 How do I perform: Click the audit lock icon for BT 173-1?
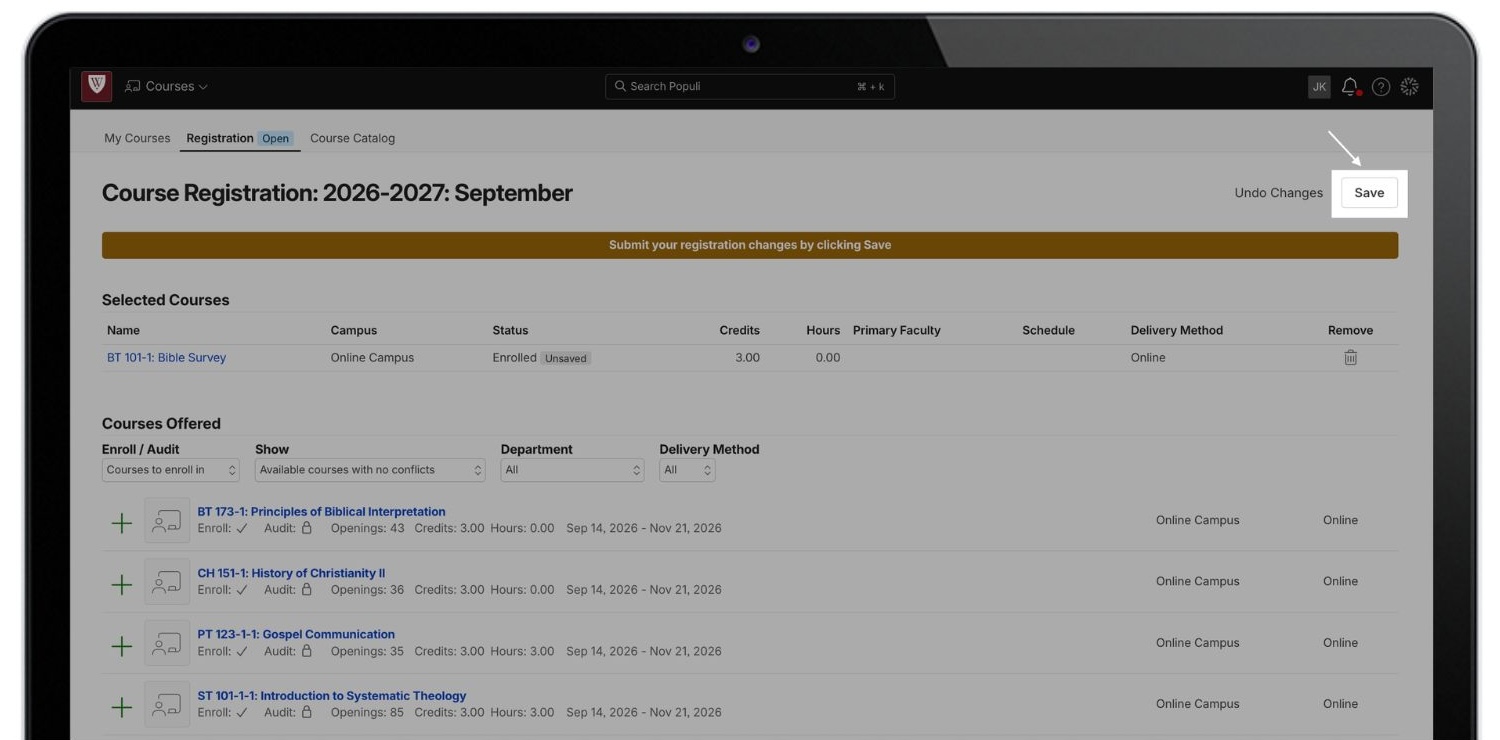click(x=307, y=528)
